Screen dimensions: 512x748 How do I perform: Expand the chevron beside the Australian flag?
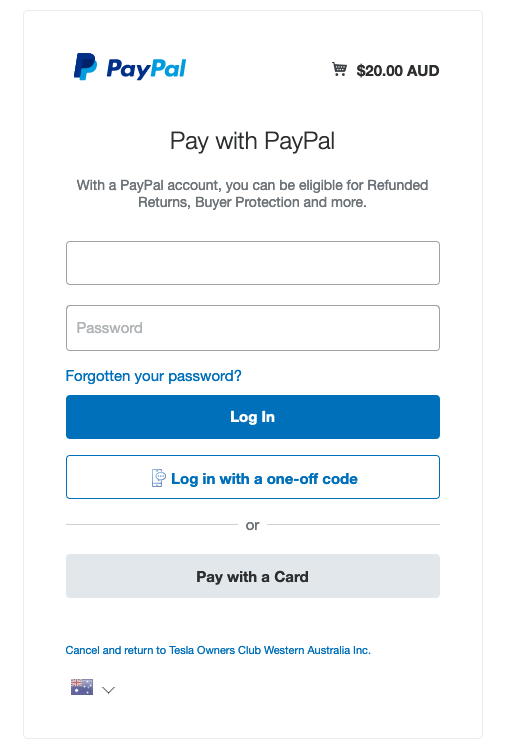click(109, 690)
